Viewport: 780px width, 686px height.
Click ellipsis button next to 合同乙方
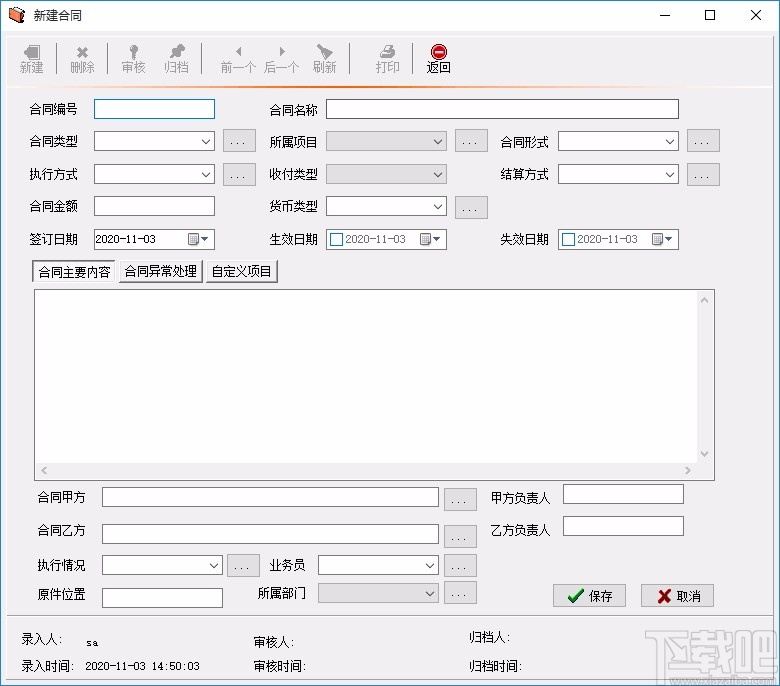point(460,536)
